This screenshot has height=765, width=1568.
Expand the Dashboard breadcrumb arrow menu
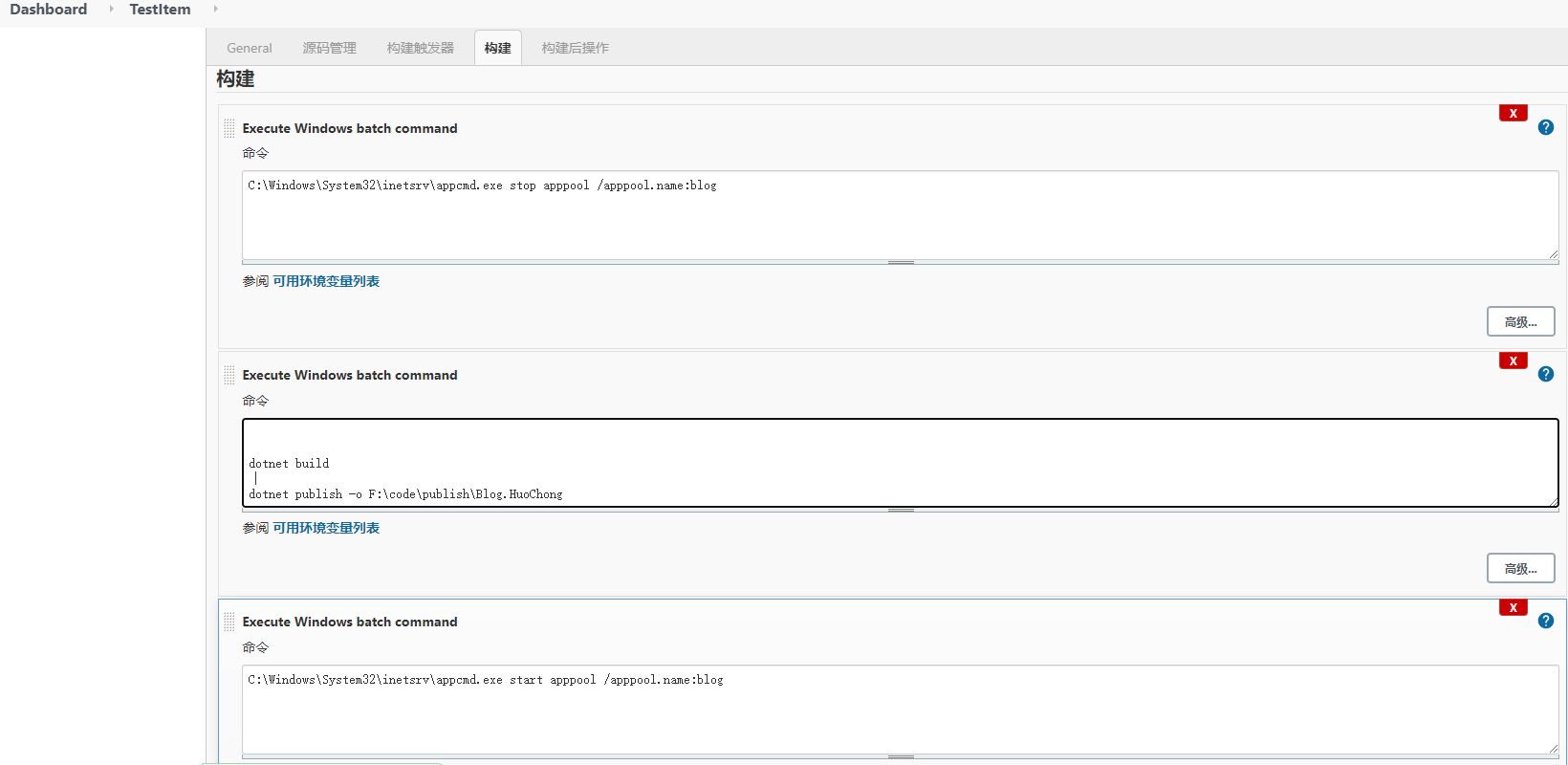tap(111, 9)
